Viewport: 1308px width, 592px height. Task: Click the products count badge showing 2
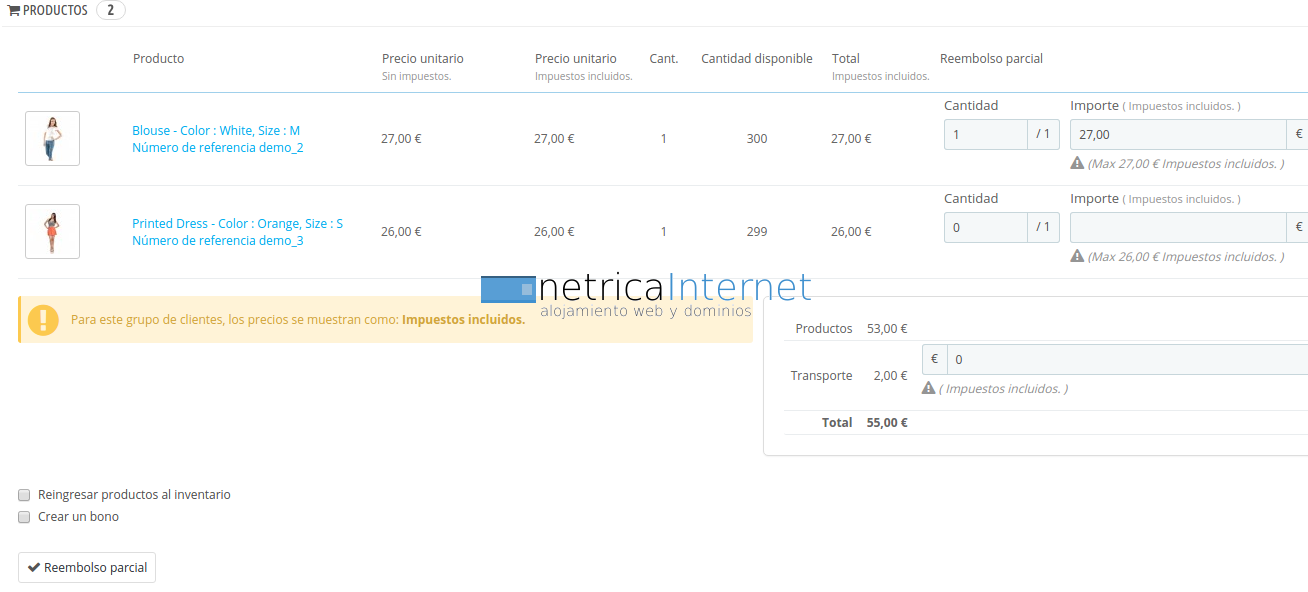pos(110,11)
